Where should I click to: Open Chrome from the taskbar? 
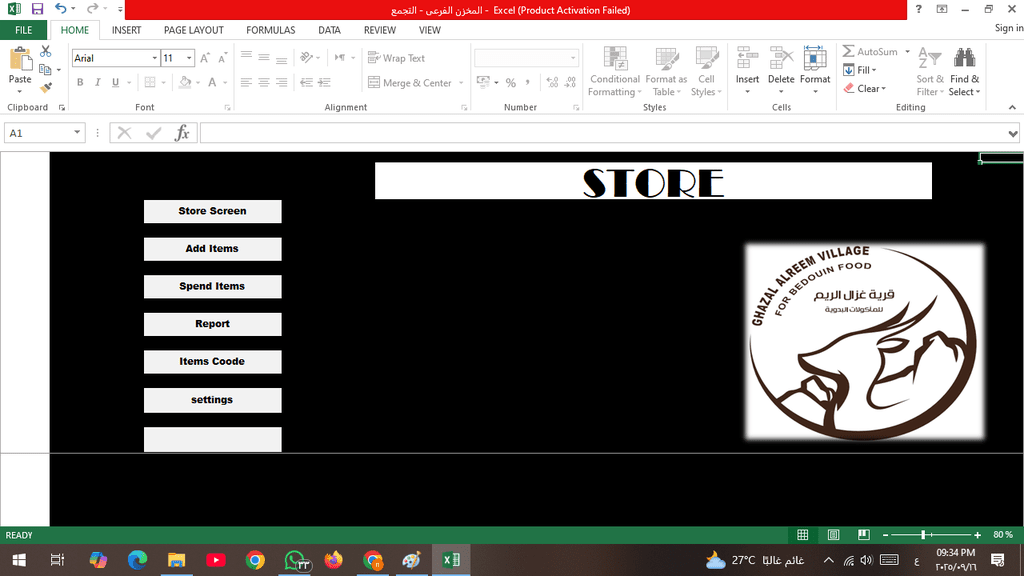tap(255, 560)
